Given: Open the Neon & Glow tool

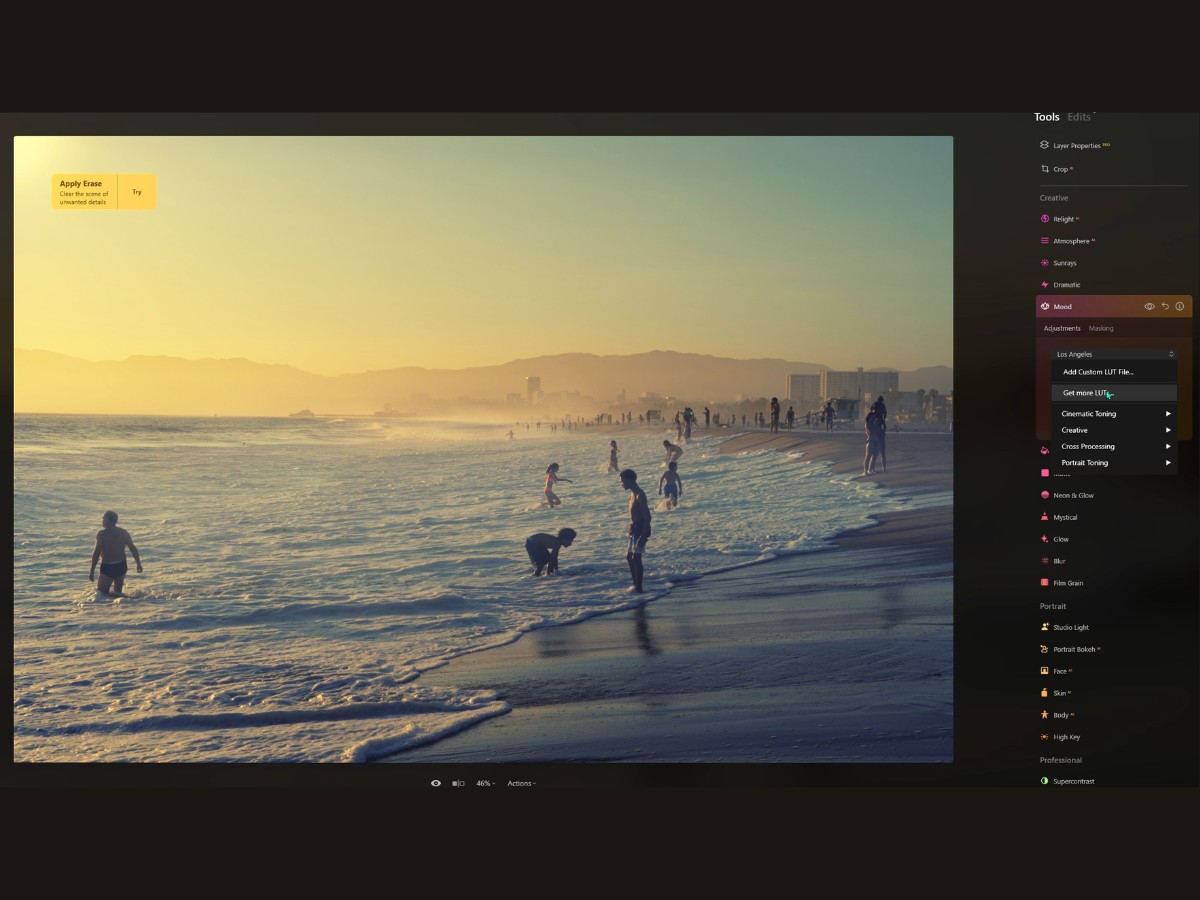Looking at the screenshot, I should pyautogui.click(x=1067, y=495).
